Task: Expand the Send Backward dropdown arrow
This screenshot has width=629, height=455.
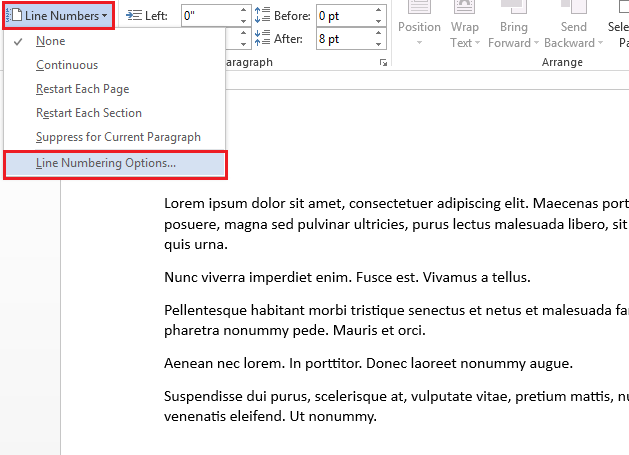Action: (x=601, y=43)
